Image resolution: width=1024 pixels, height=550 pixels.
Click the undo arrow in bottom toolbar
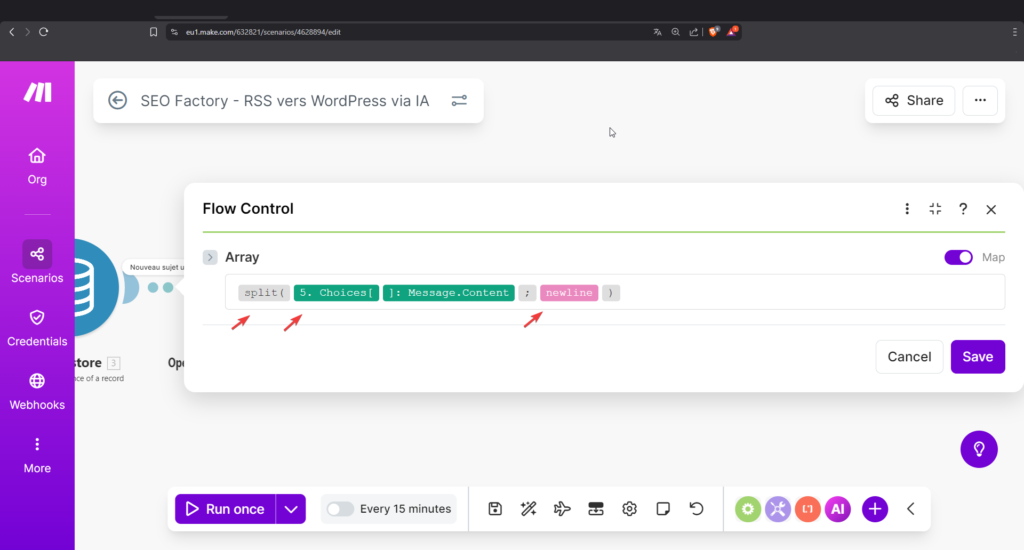coord(697,509)
